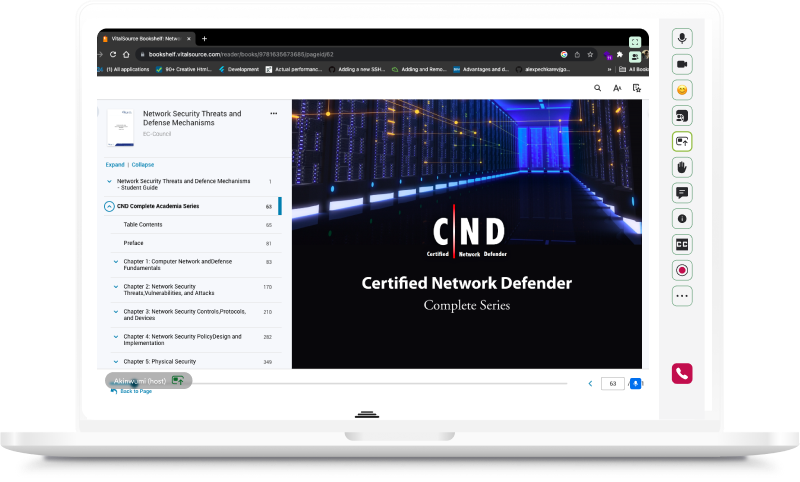Screen dimensions: 800x482
Task: Click the share screen icon with green border
Action: click(x=682, y=141)
